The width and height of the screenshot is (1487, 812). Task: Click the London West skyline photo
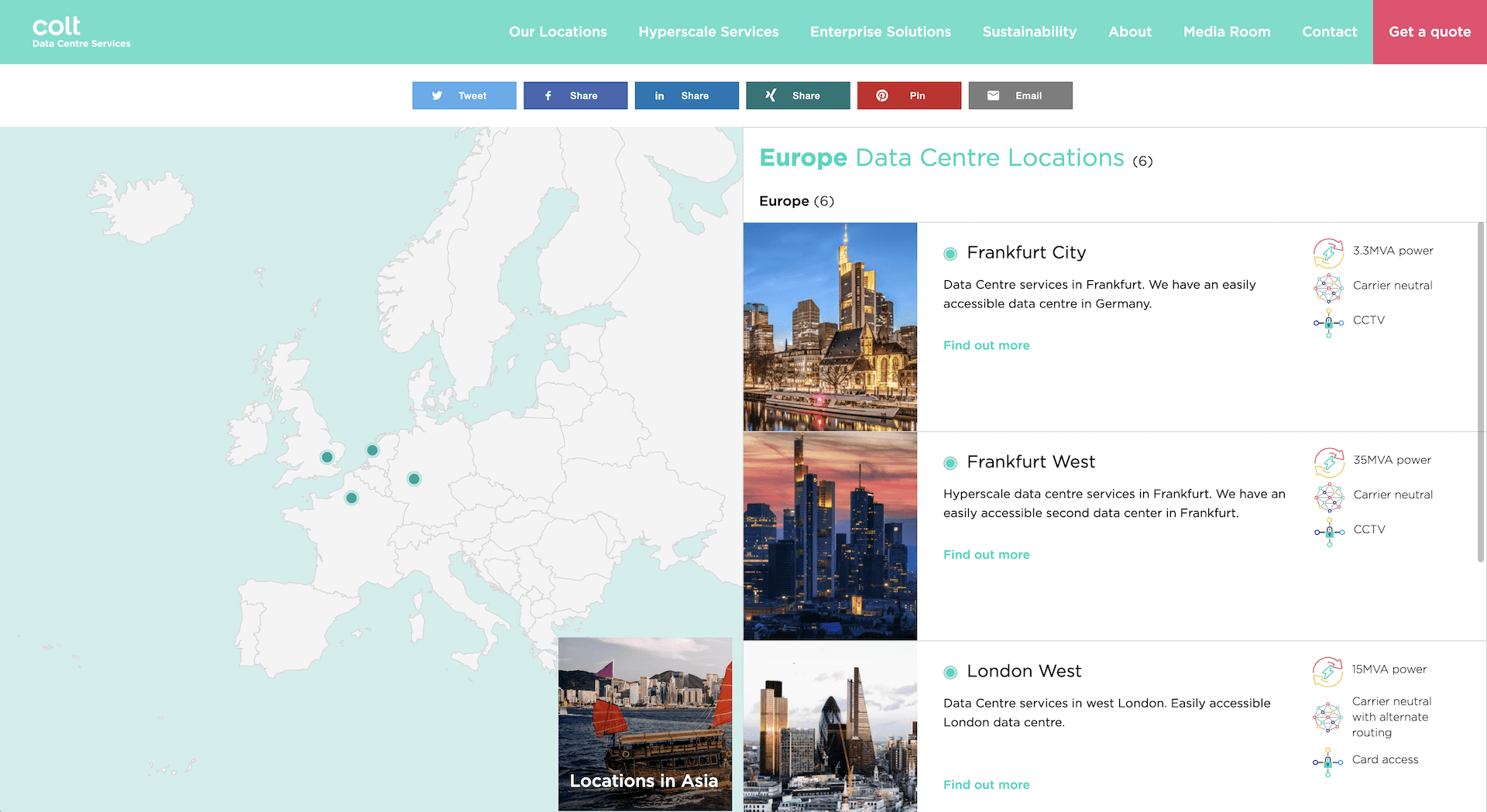click(830, 726)
